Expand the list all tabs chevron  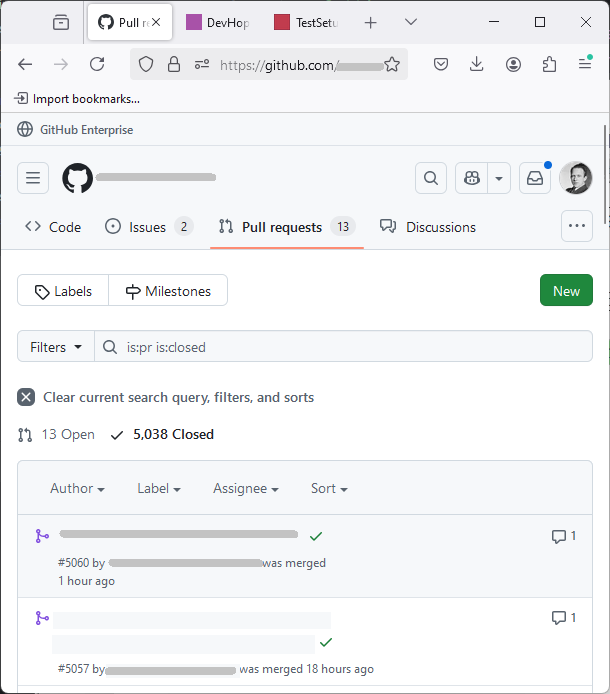411,22
